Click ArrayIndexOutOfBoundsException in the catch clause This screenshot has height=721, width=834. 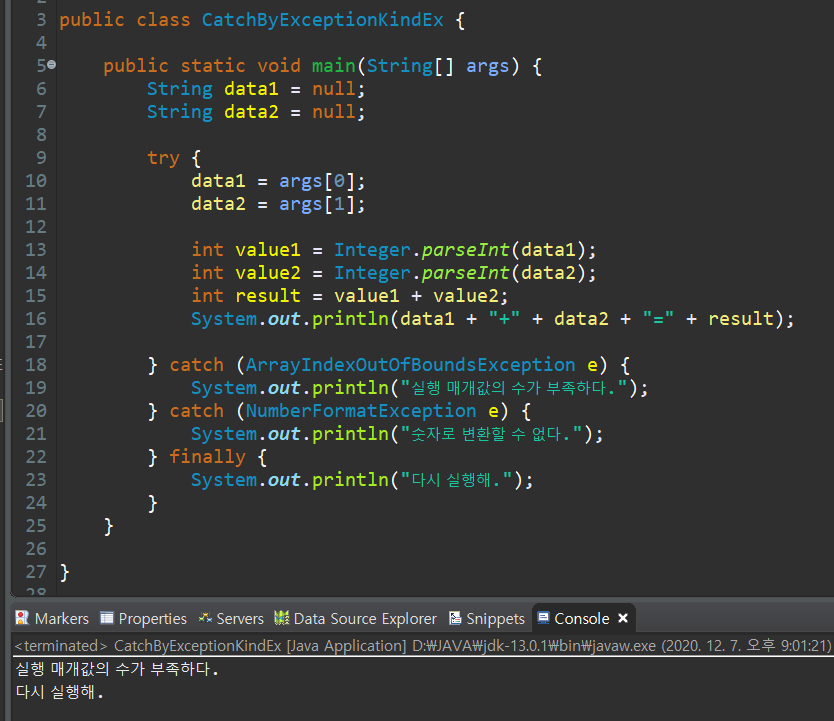410,365
